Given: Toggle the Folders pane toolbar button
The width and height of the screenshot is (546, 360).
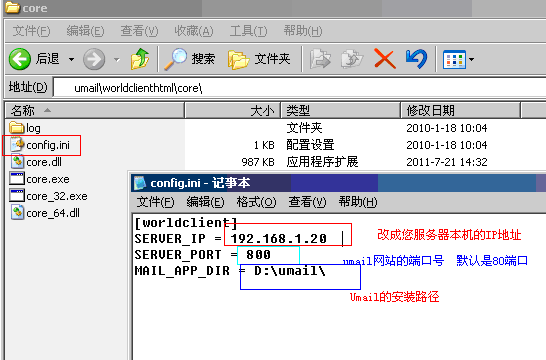Looking at the screenshot, I should coord(259,59).
